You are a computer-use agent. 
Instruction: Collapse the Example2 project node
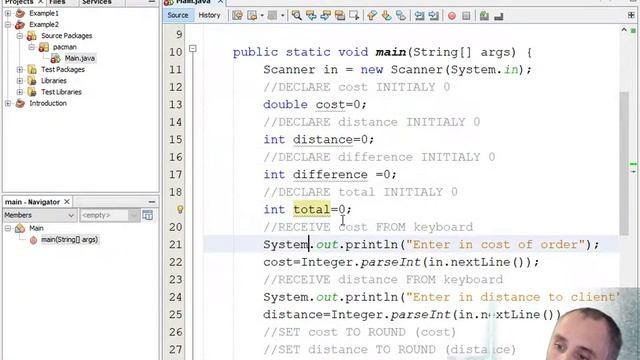click(x=8, y=24)
